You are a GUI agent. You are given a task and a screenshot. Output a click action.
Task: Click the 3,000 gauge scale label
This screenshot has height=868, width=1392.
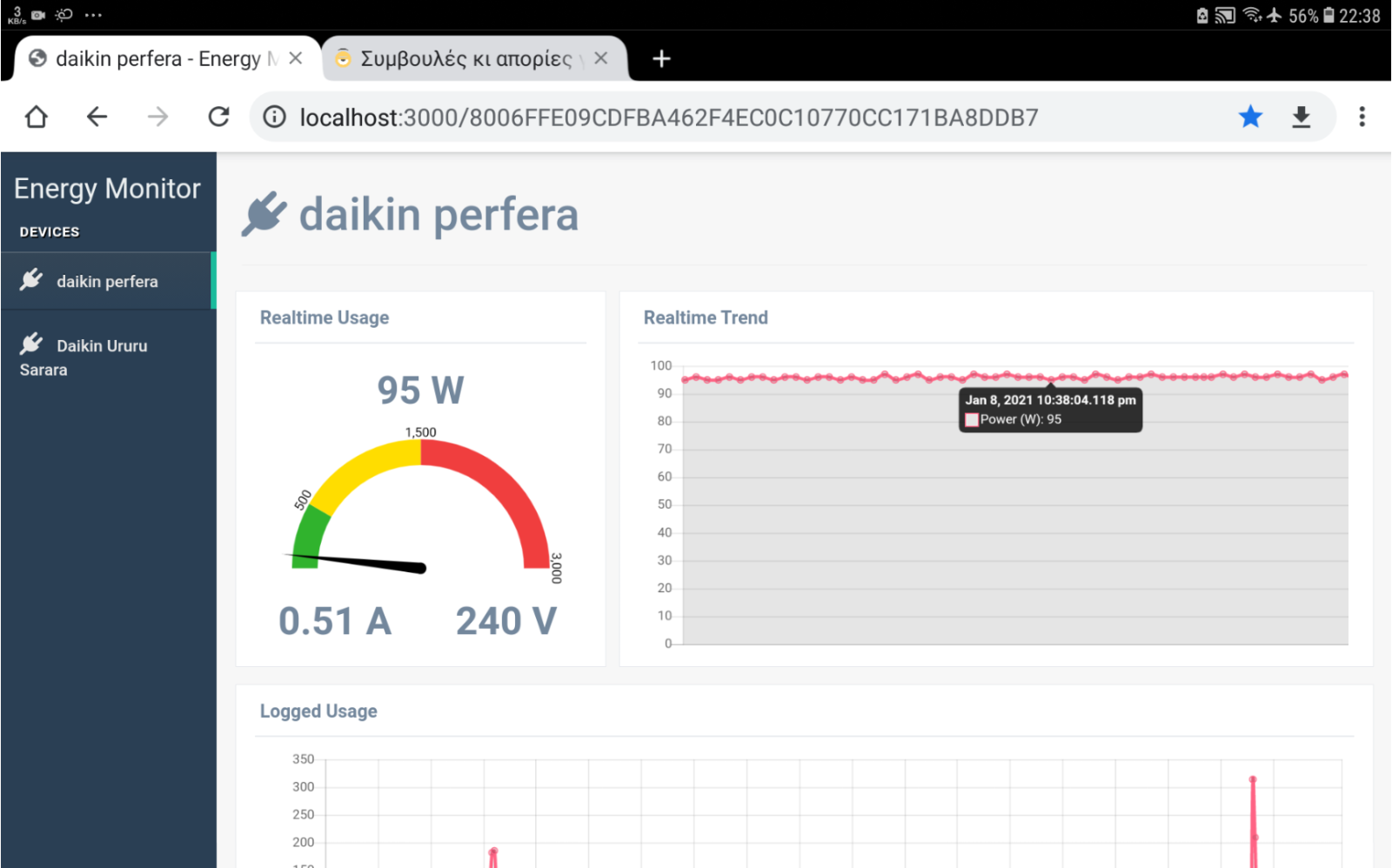pyautogui.click(x=557, y=568)
